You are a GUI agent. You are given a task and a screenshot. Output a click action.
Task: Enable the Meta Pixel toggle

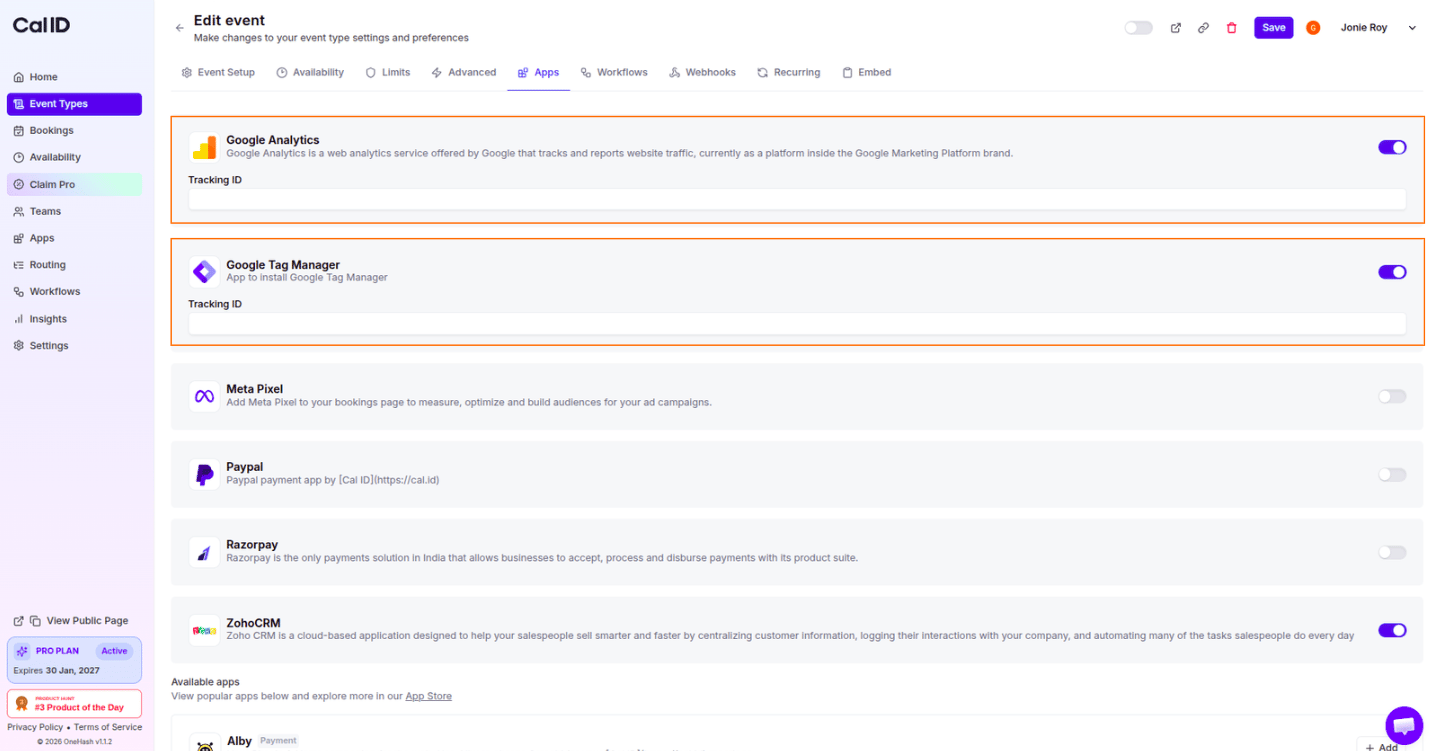(1392, 396)
